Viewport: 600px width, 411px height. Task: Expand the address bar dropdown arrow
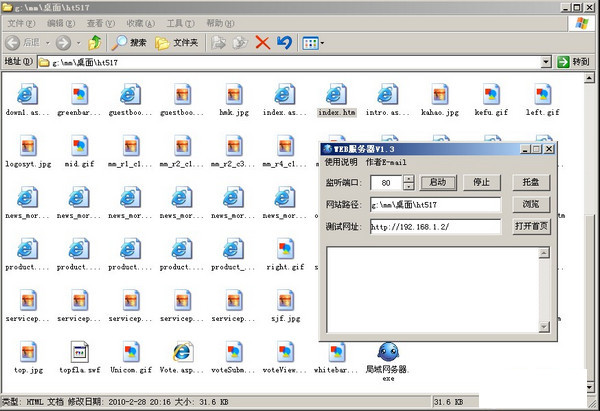[x=546, y=62]
